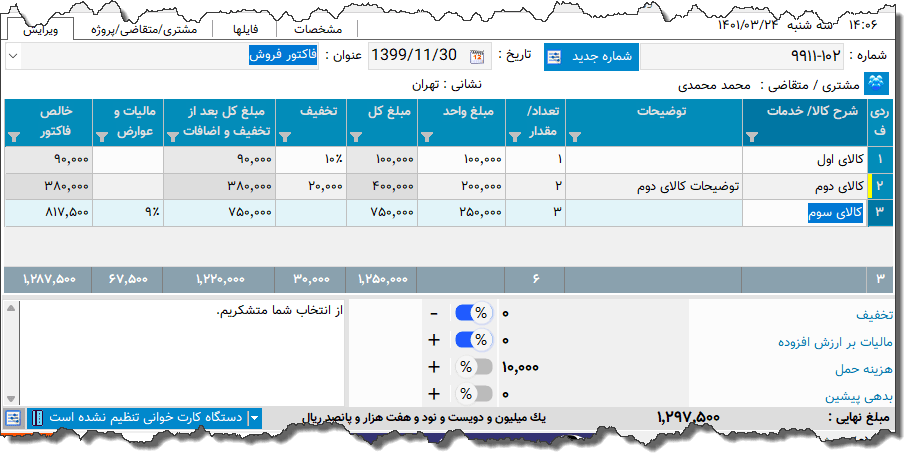The height and width of the screenshot is (453, 904).
Task: Click the plus sign for بدهی پیشین
Action: pyautogui.click(x=434, y=394)
